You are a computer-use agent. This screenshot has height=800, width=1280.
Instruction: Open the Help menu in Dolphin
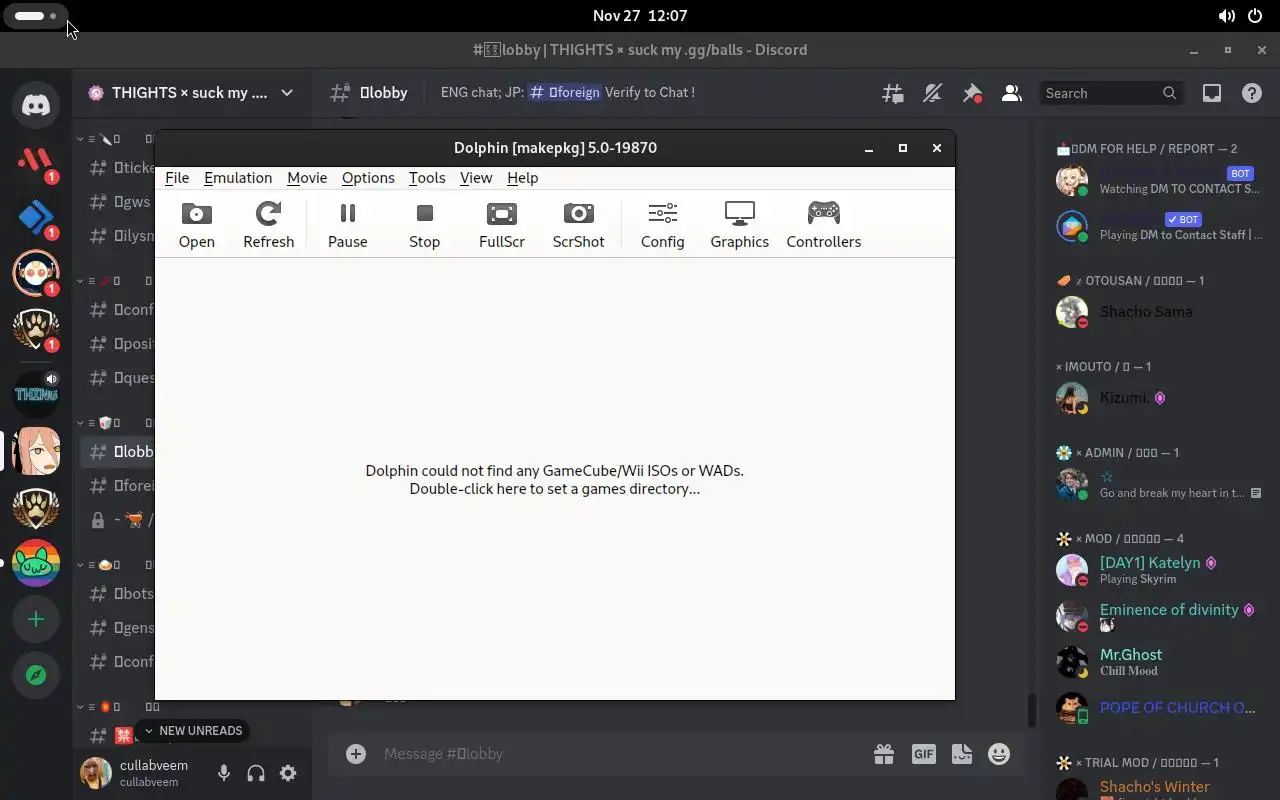pos(523,177)
